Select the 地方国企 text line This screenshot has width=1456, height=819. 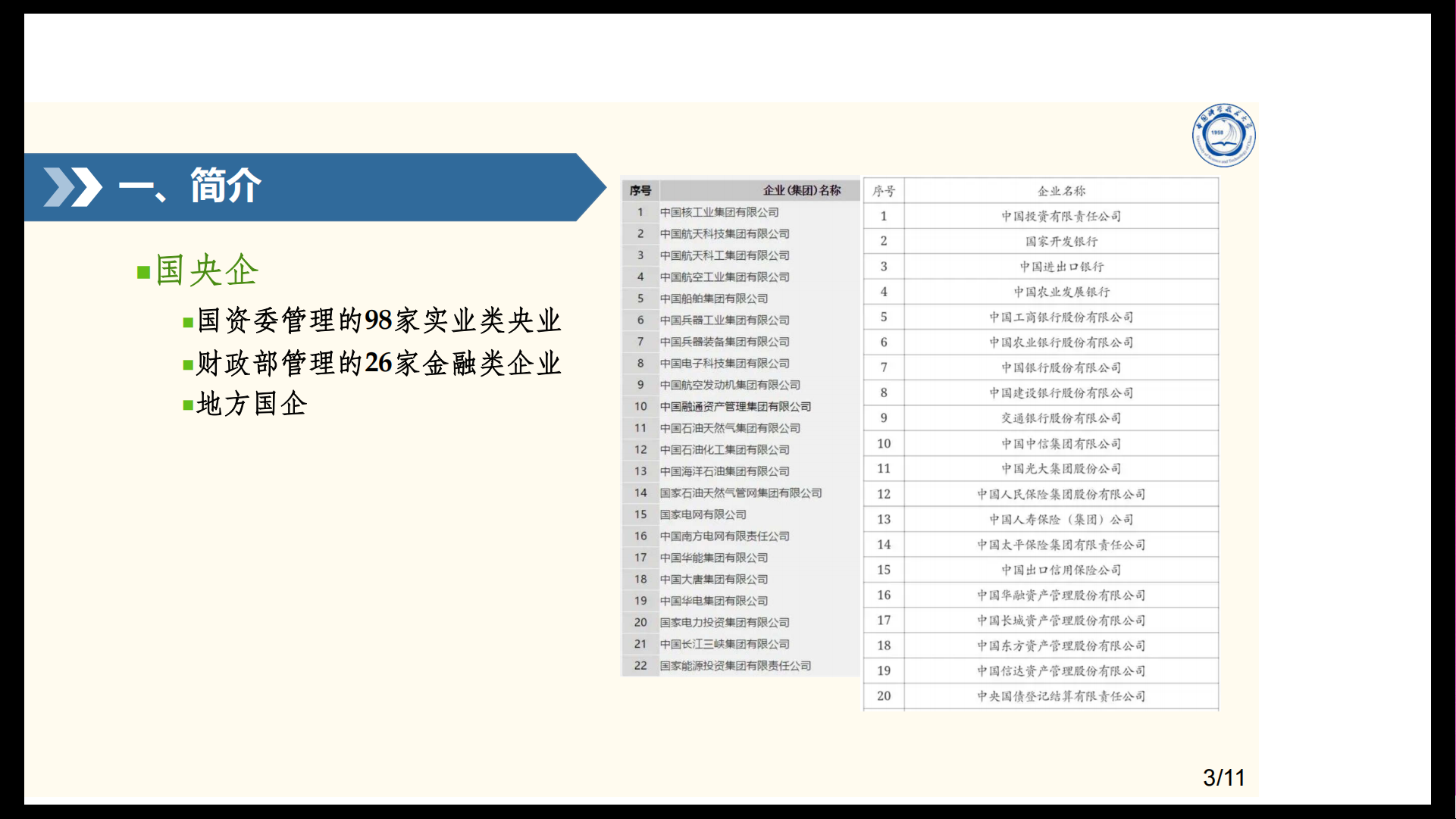[252, 404]
